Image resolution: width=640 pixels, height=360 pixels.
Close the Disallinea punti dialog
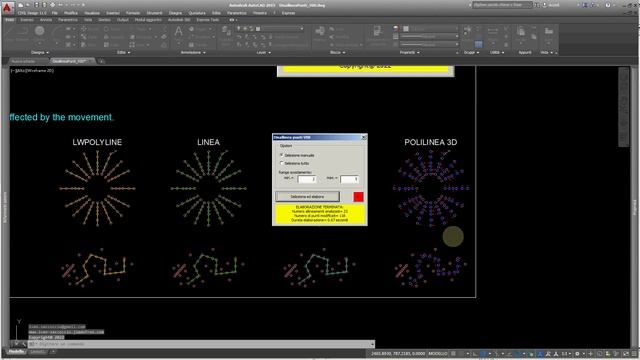point(364,137)
